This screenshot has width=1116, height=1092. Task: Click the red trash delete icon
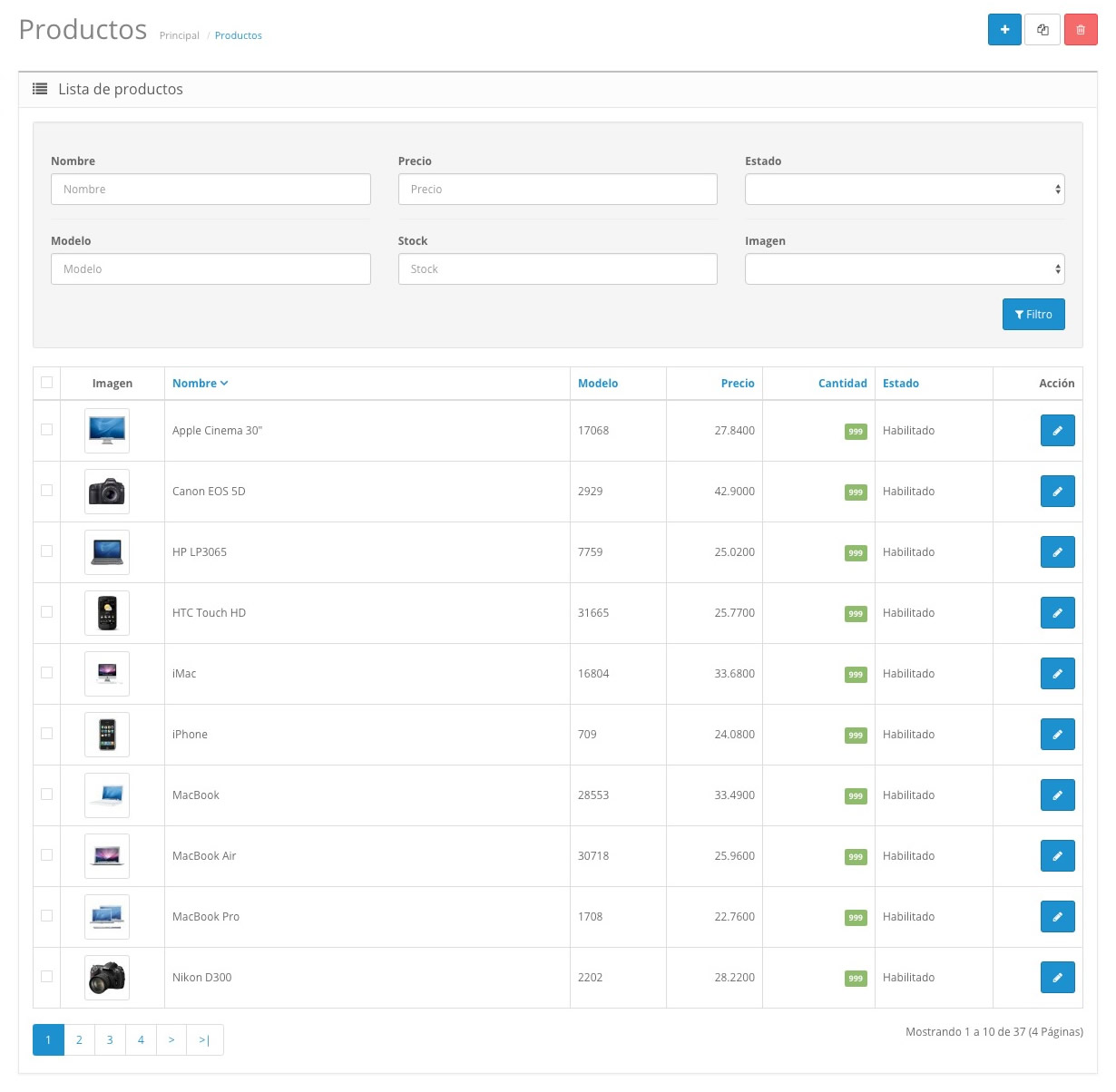1080,30
